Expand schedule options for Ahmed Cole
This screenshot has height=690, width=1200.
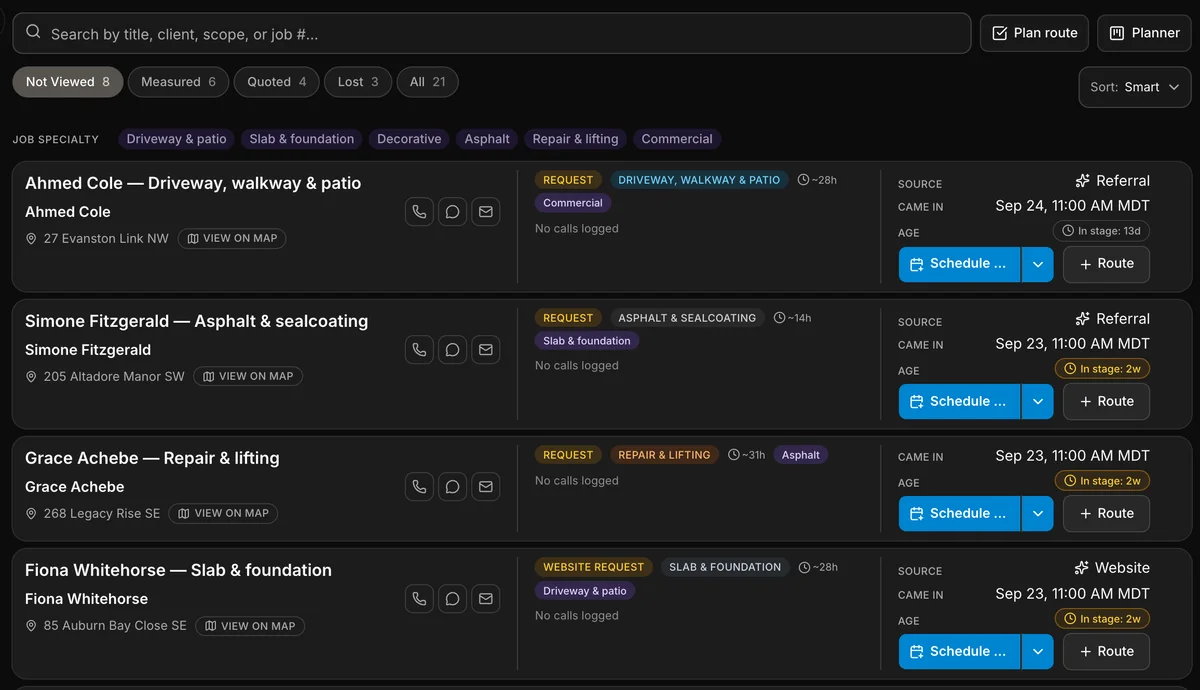coord(1037,264)
